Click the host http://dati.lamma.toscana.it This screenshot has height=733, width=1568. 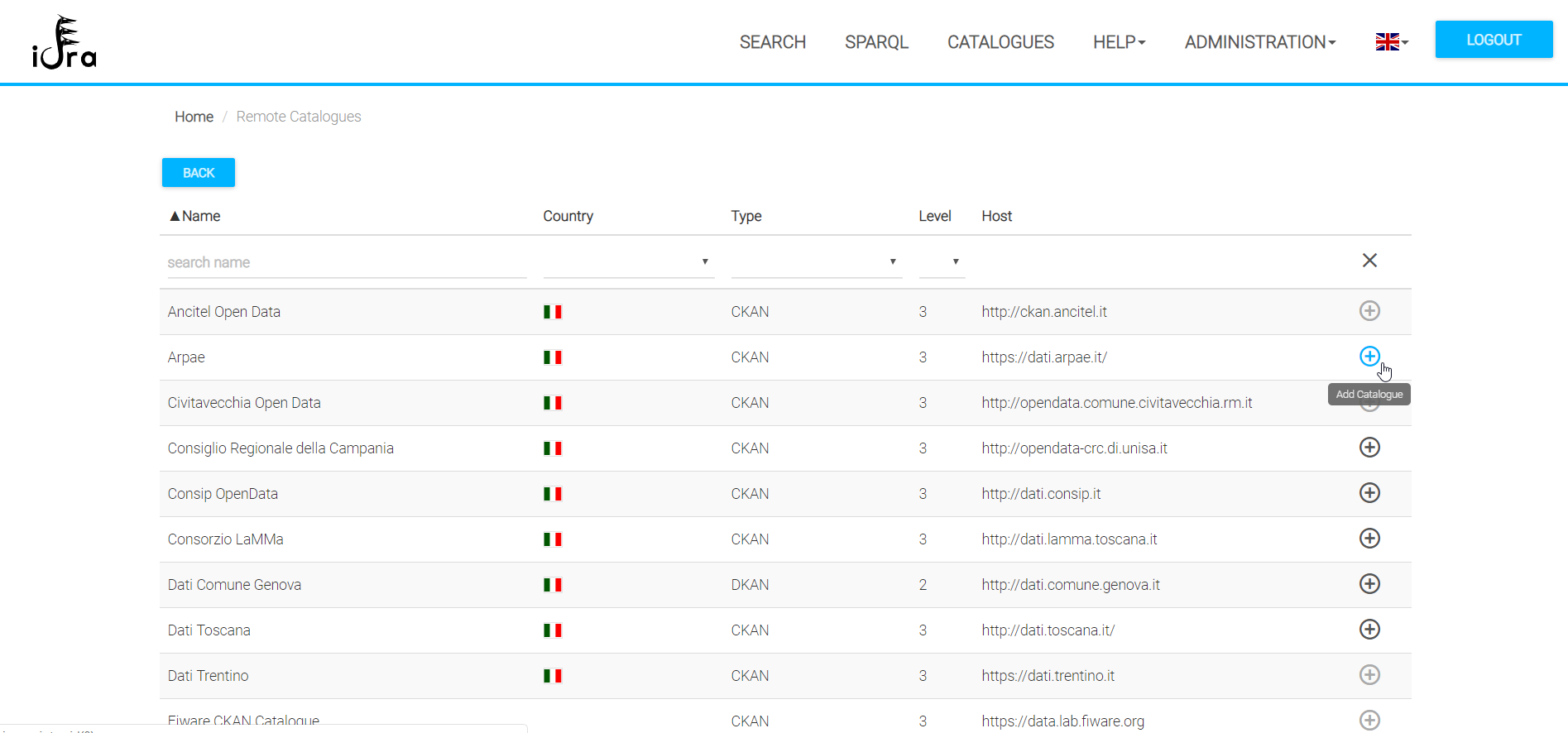point(1069,539)
